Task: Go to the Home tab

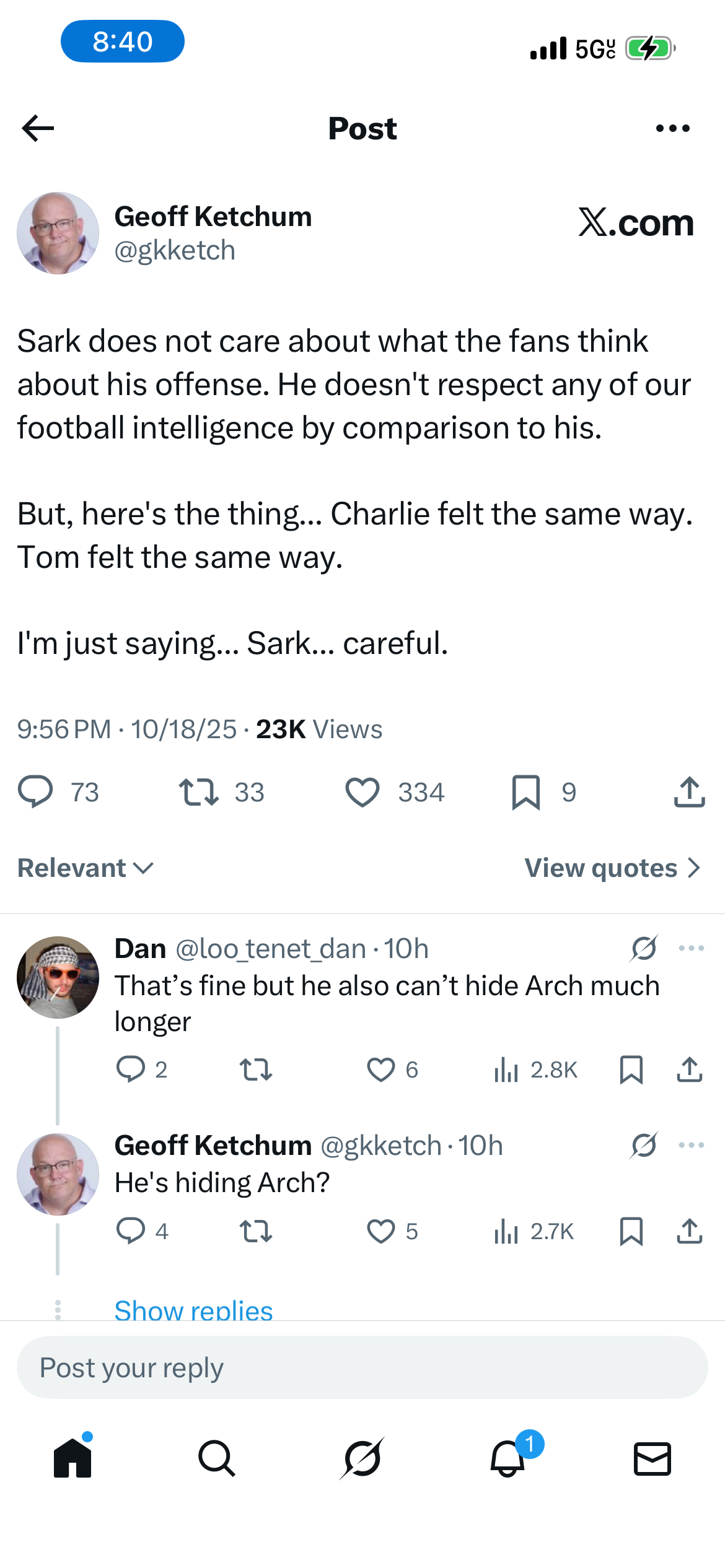Action: click(72, 1458)
